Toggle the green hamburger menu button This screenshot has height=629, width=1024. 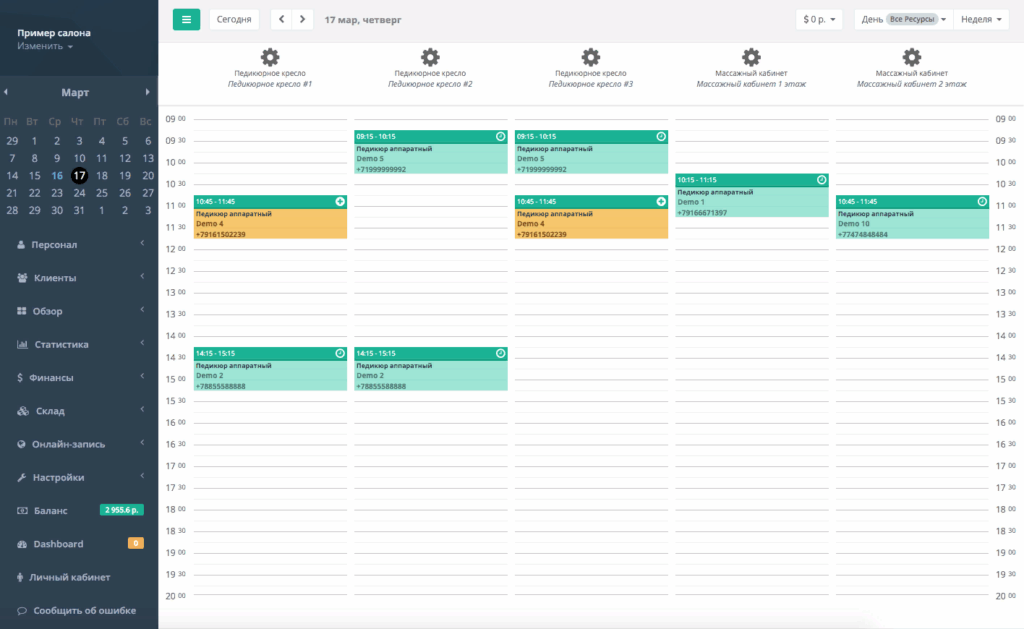186,20
